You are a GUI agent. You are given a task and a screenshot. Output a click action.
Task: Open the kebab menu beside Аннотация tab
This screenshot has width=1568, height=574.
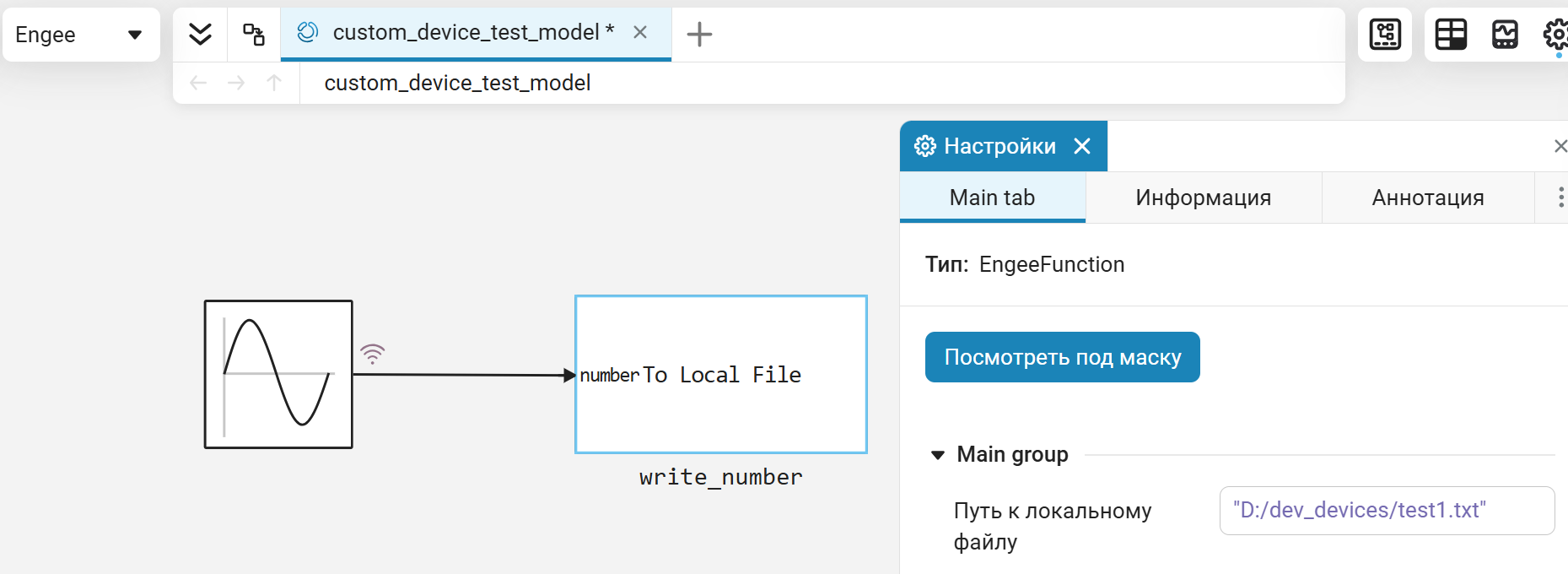pyautogui.click(x=1560, y=198)
